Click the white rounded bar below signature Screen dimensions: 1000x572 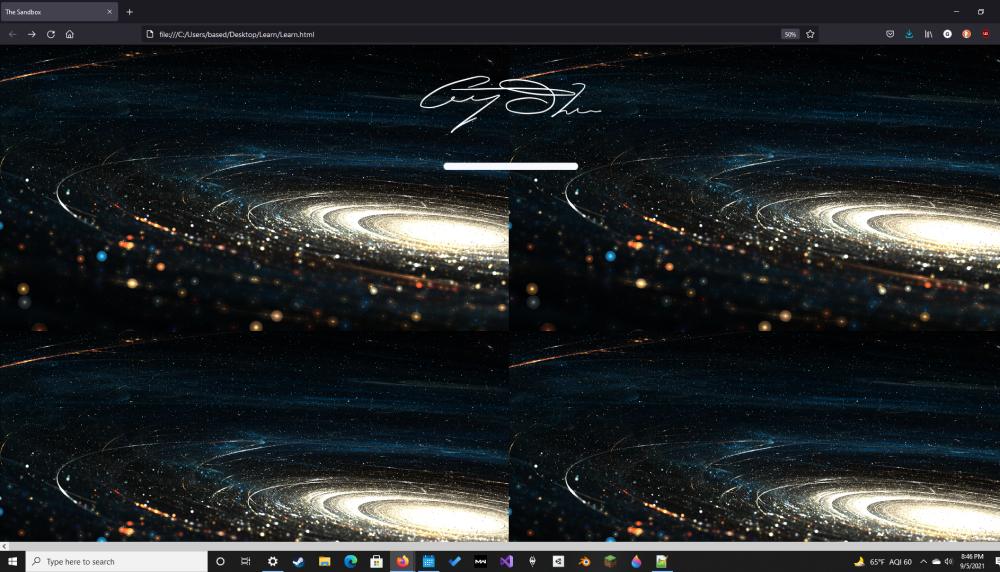pos(511,166)
